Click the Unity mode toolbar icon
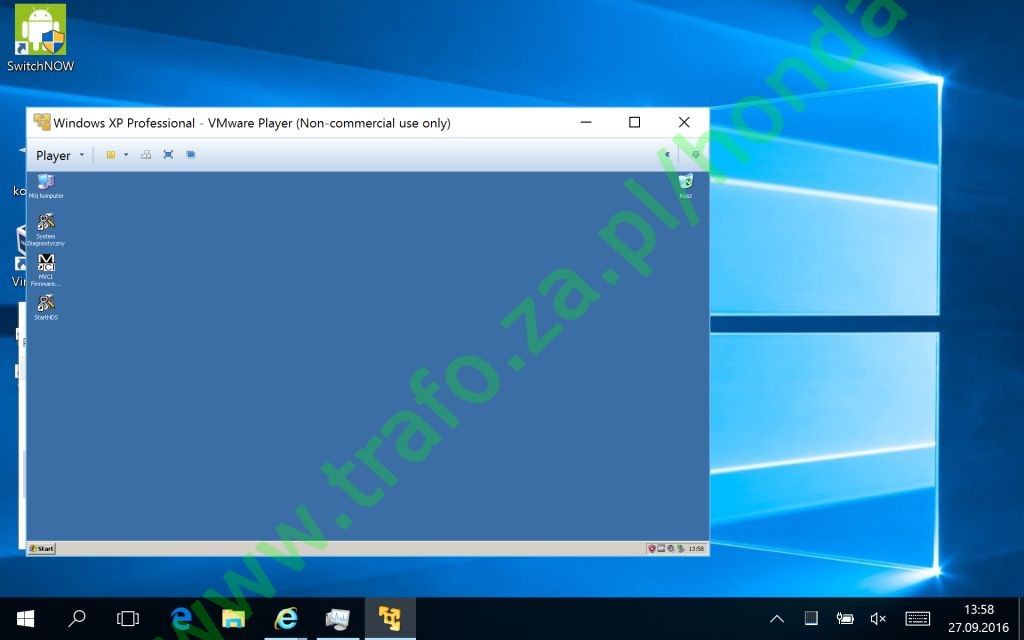 tap(191, 155)
